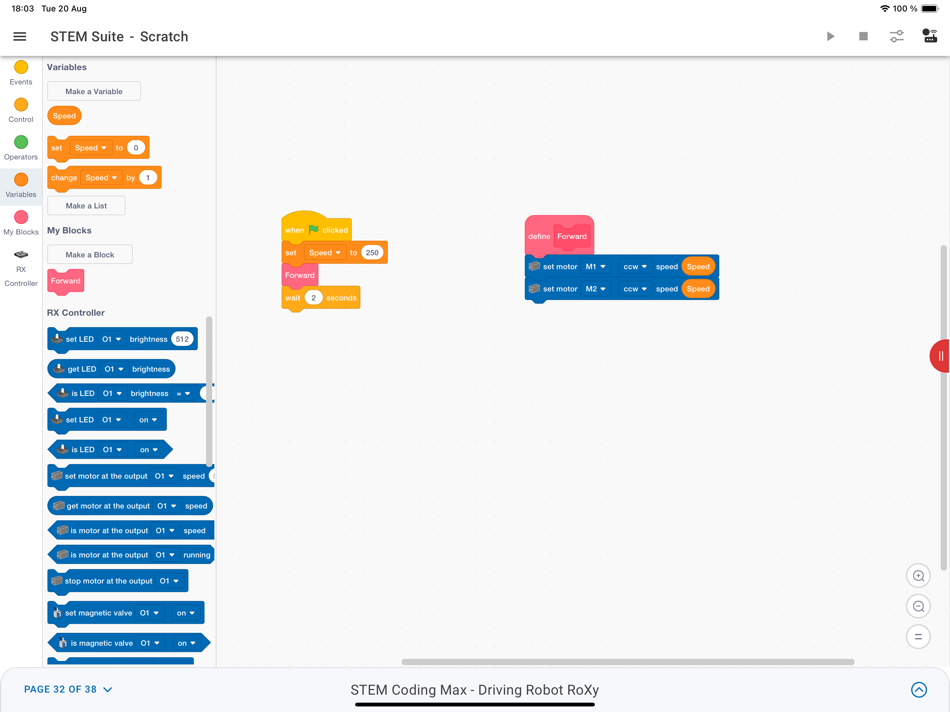The image size is (950, 712).
Task: Open O1 dropdown in stop motor block
Action: [x=169, y=581]
